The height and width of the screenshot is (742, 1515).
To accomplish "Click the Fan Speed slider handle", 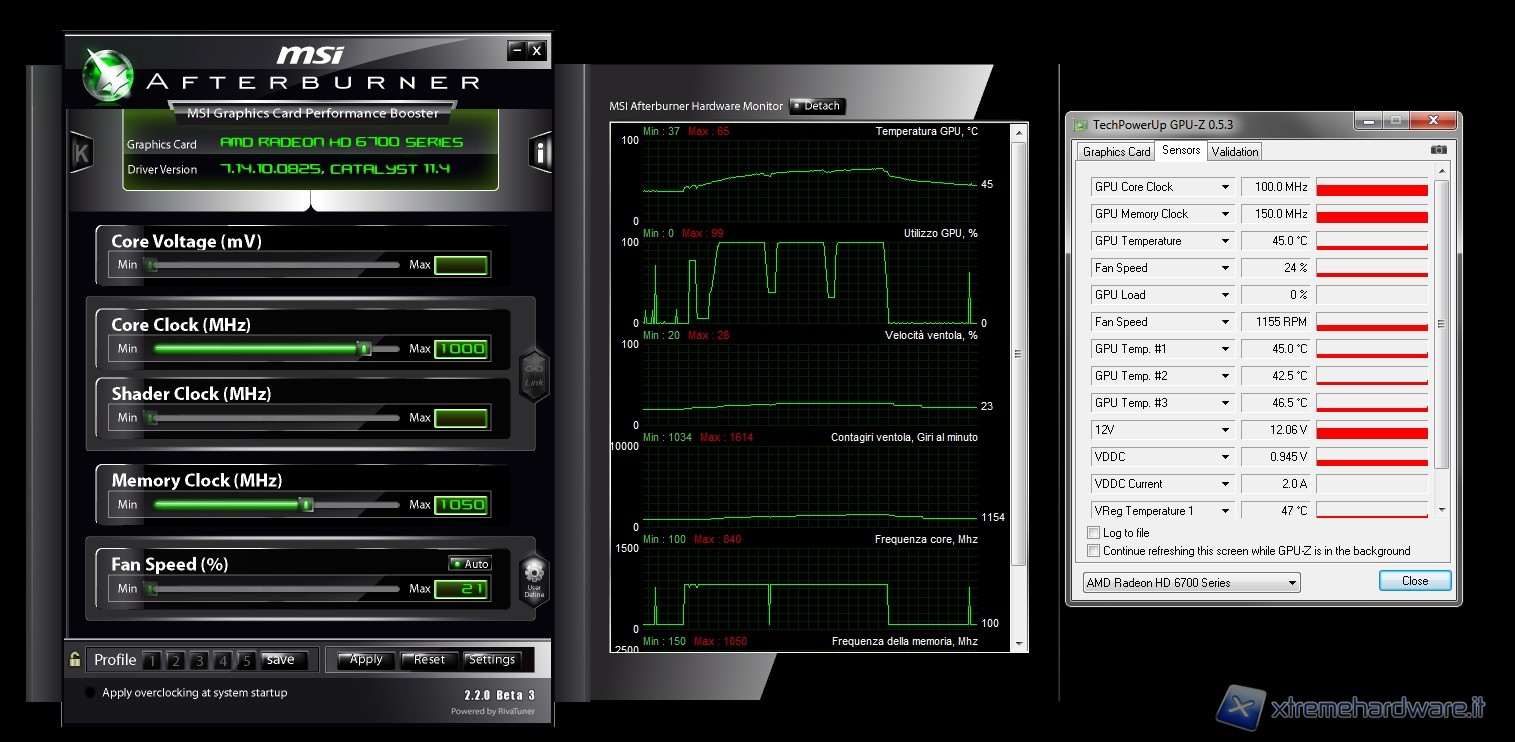I will (151, 588).
